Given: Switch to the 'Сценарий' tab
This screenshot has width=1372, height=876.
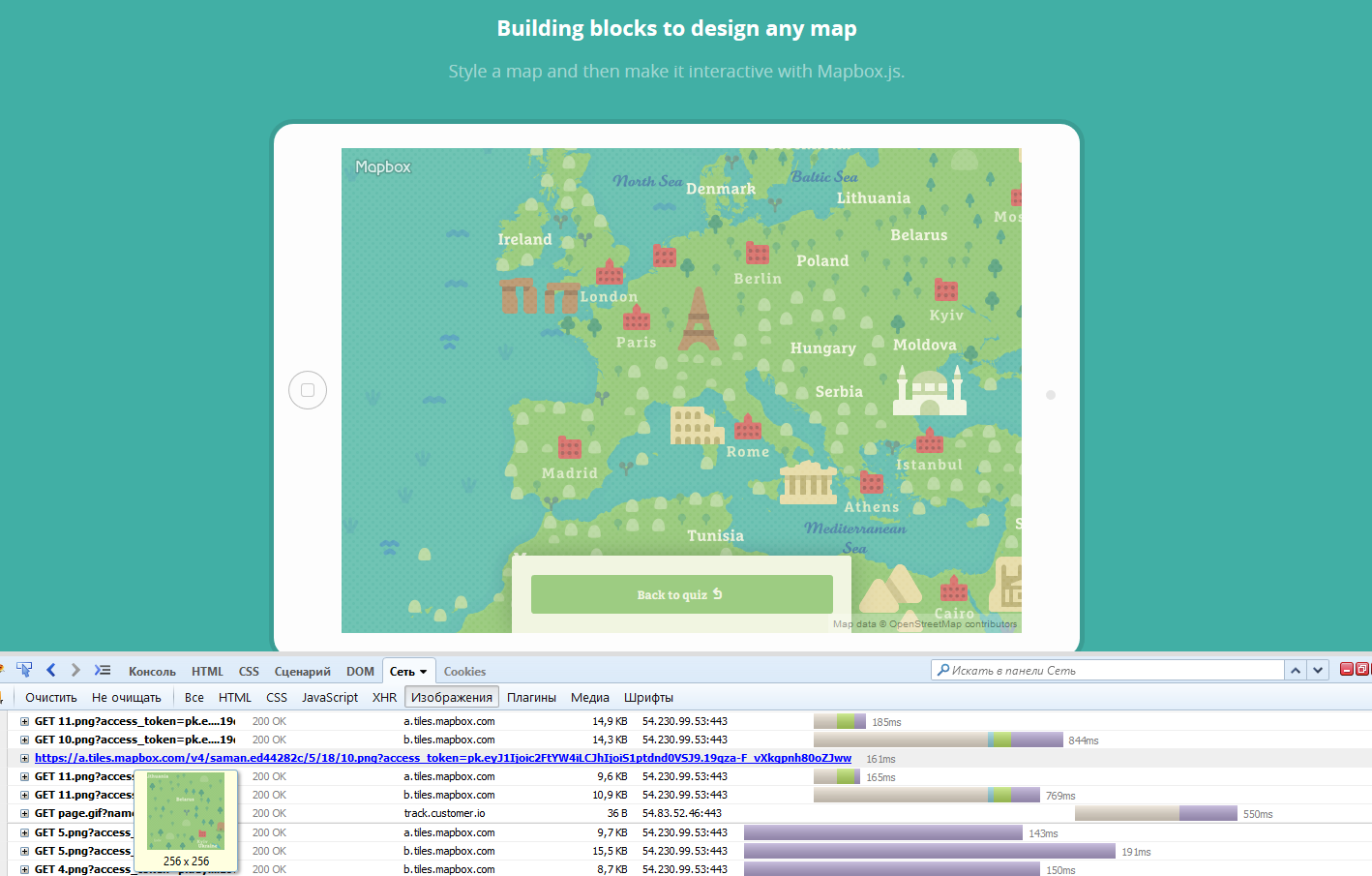Looking at the screenshot, I should tap(303, 671).
